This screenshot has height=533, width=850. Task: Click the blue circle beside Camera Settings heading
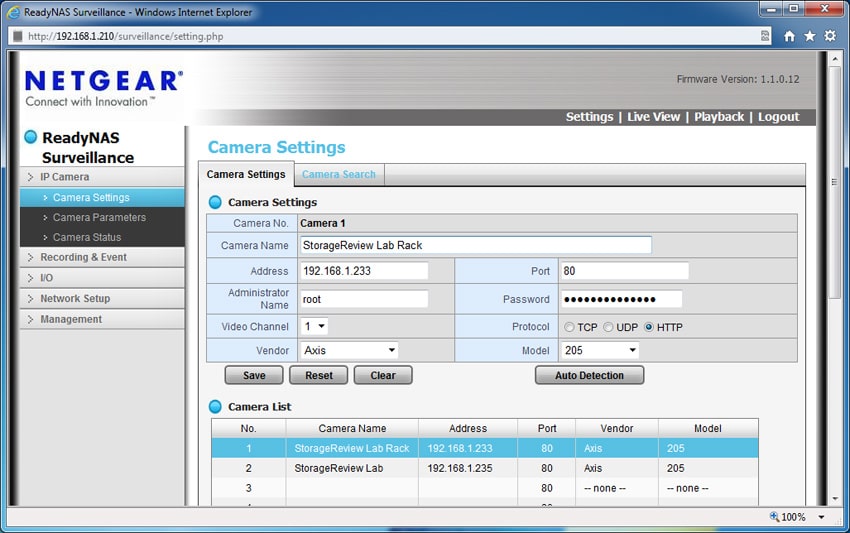215,202
